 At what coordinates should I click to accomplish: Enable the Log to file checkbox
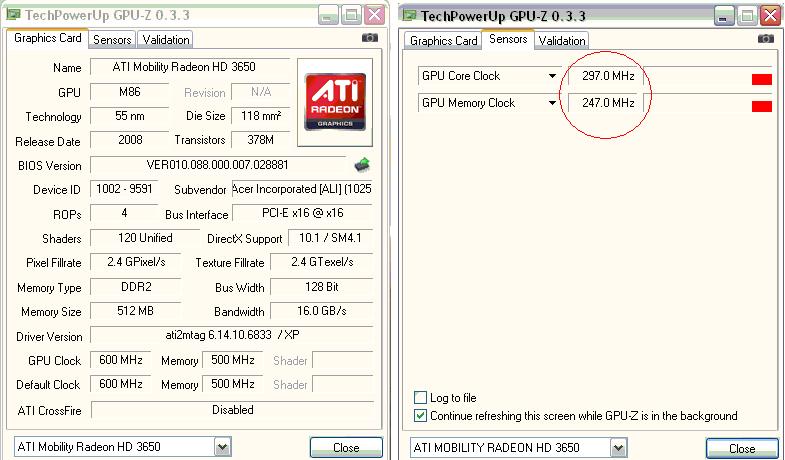pos(420,397)
